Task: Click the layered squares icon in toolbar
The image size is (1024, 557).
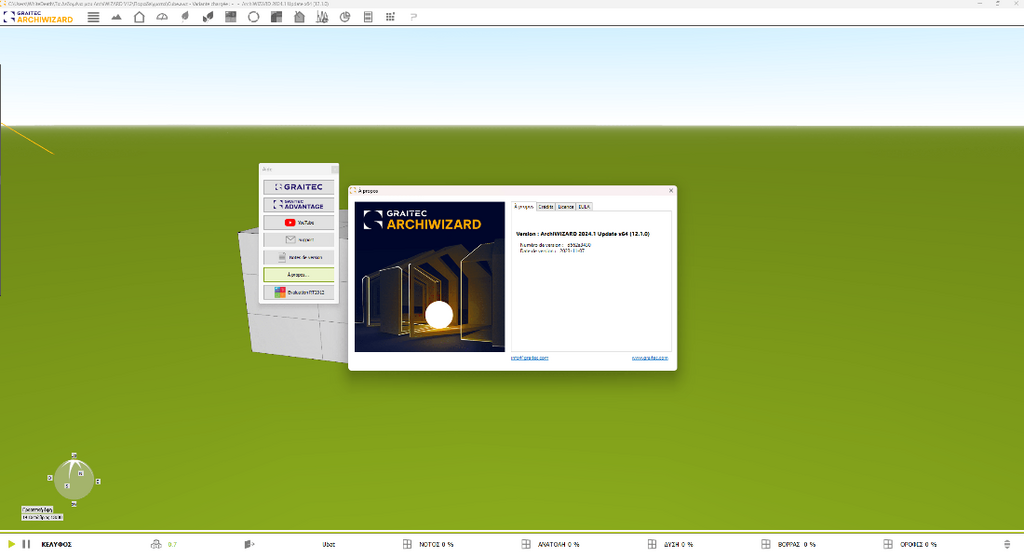Action: tap(276, 17)
